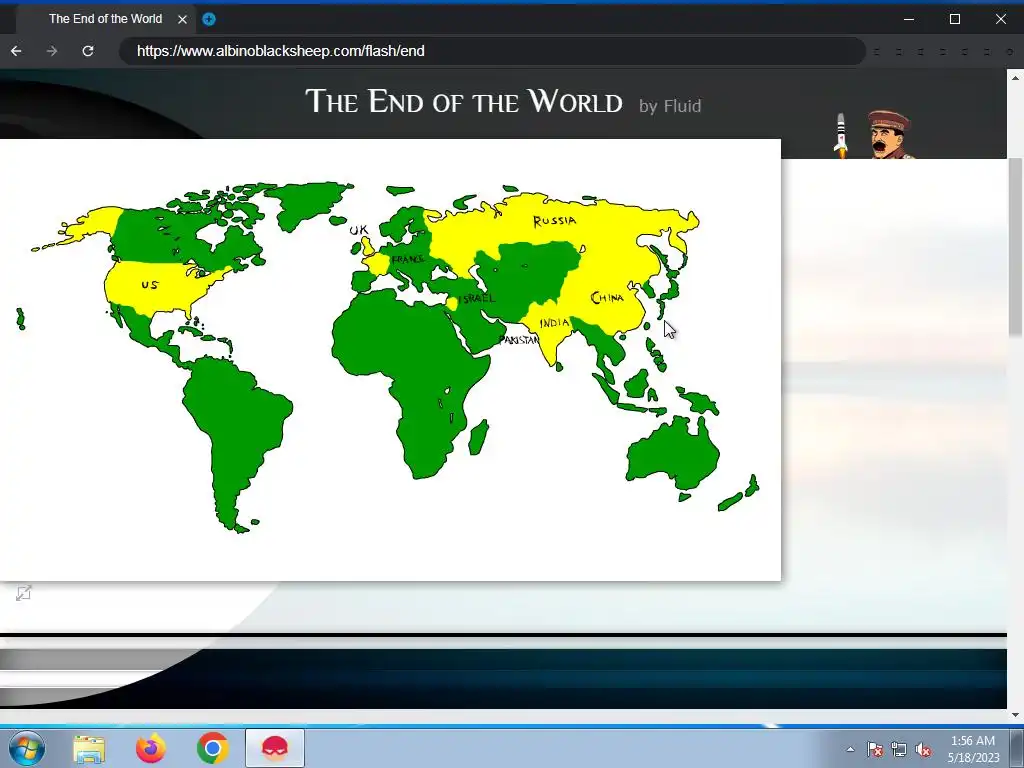1024x768 pixels.
Task: Reload the page with the refresh icon
Action: (x=88, y=51)
